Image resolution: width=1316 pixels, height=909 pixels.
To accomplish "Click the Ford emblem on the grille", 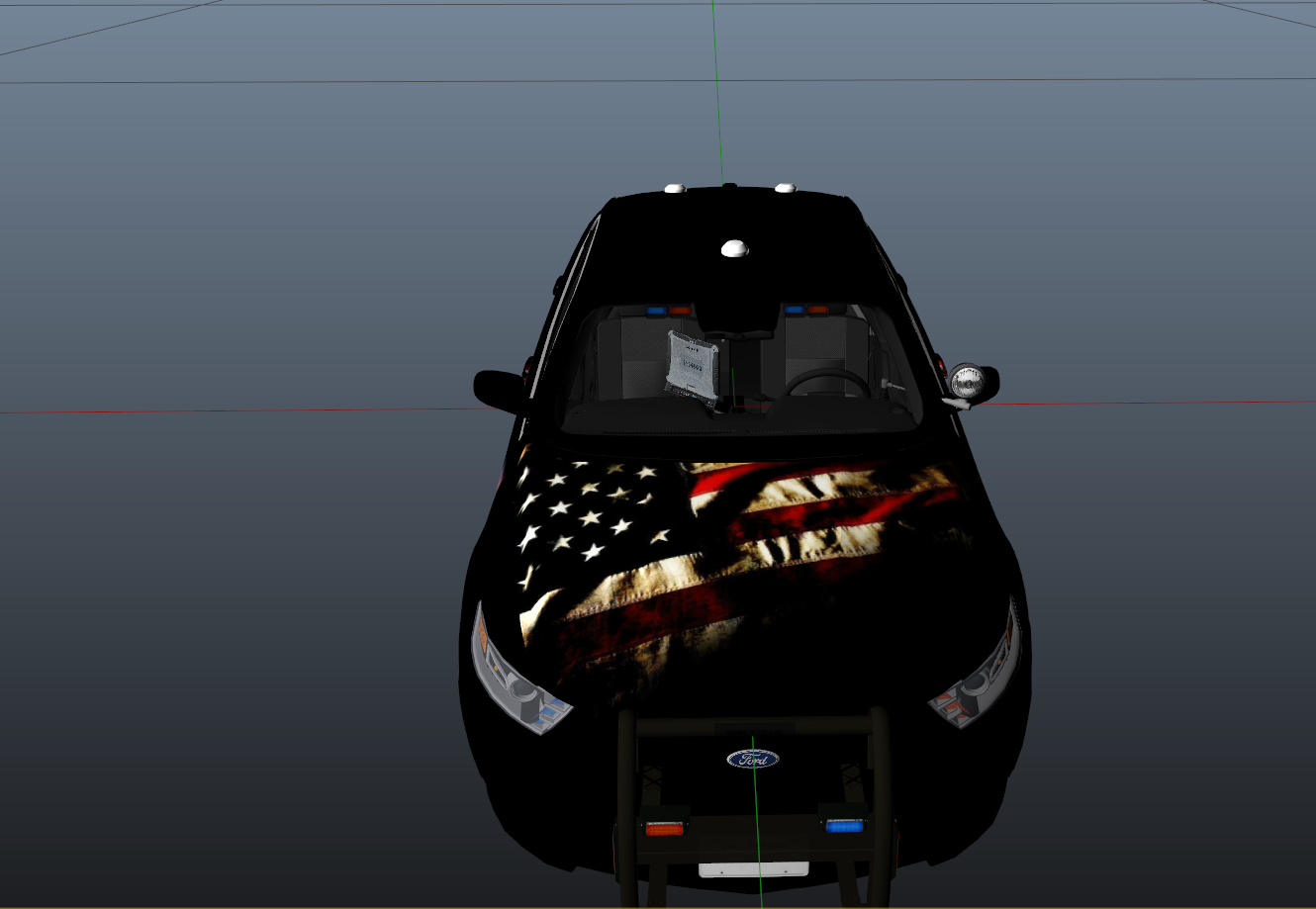I will [753, 759].
